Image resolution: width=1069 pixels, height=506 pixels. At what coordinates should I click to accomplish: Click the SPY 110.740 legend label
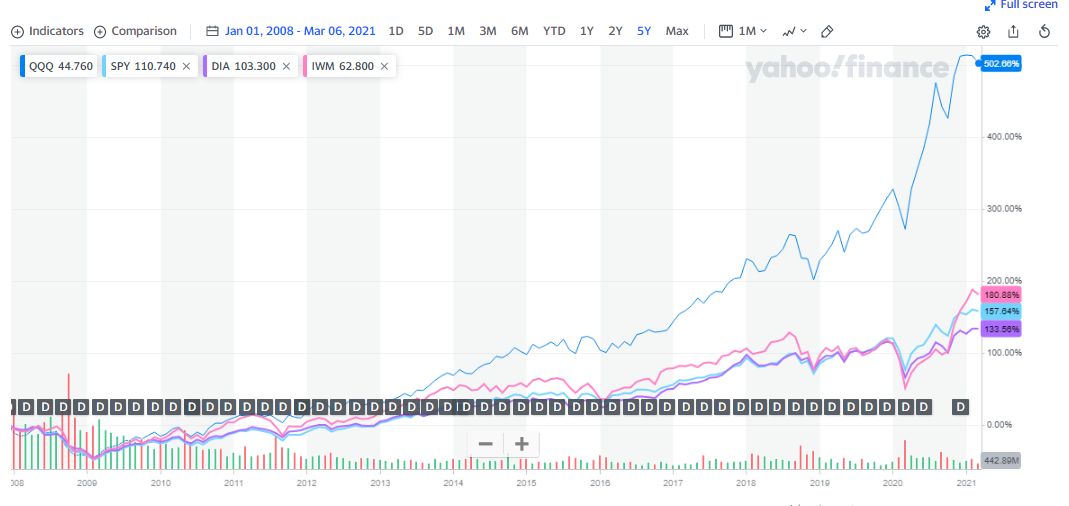click(x=143, y=66)
